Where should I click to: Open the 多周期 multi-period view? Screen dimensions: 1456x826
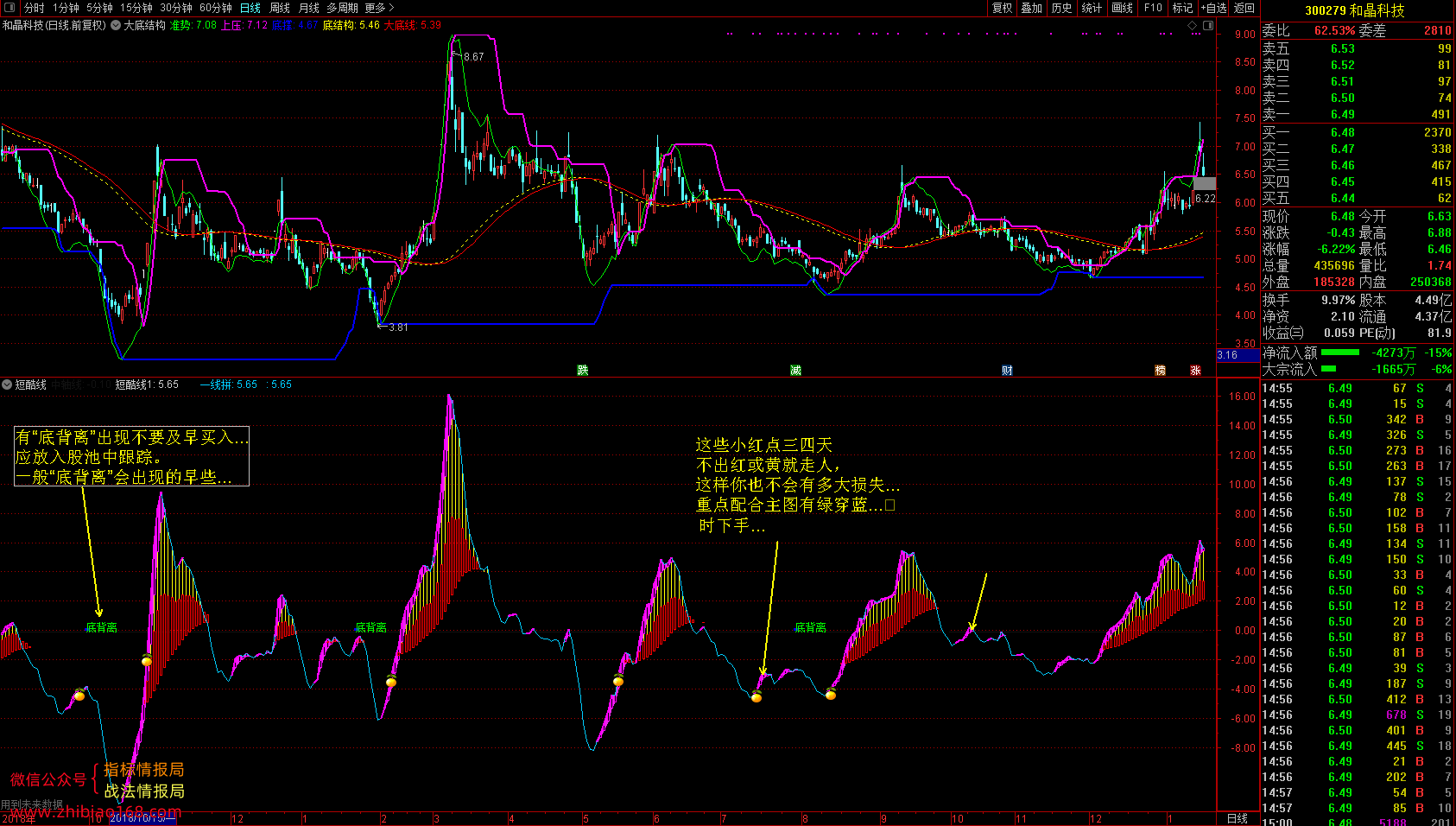pyautogui.click(x=342, y=8)
